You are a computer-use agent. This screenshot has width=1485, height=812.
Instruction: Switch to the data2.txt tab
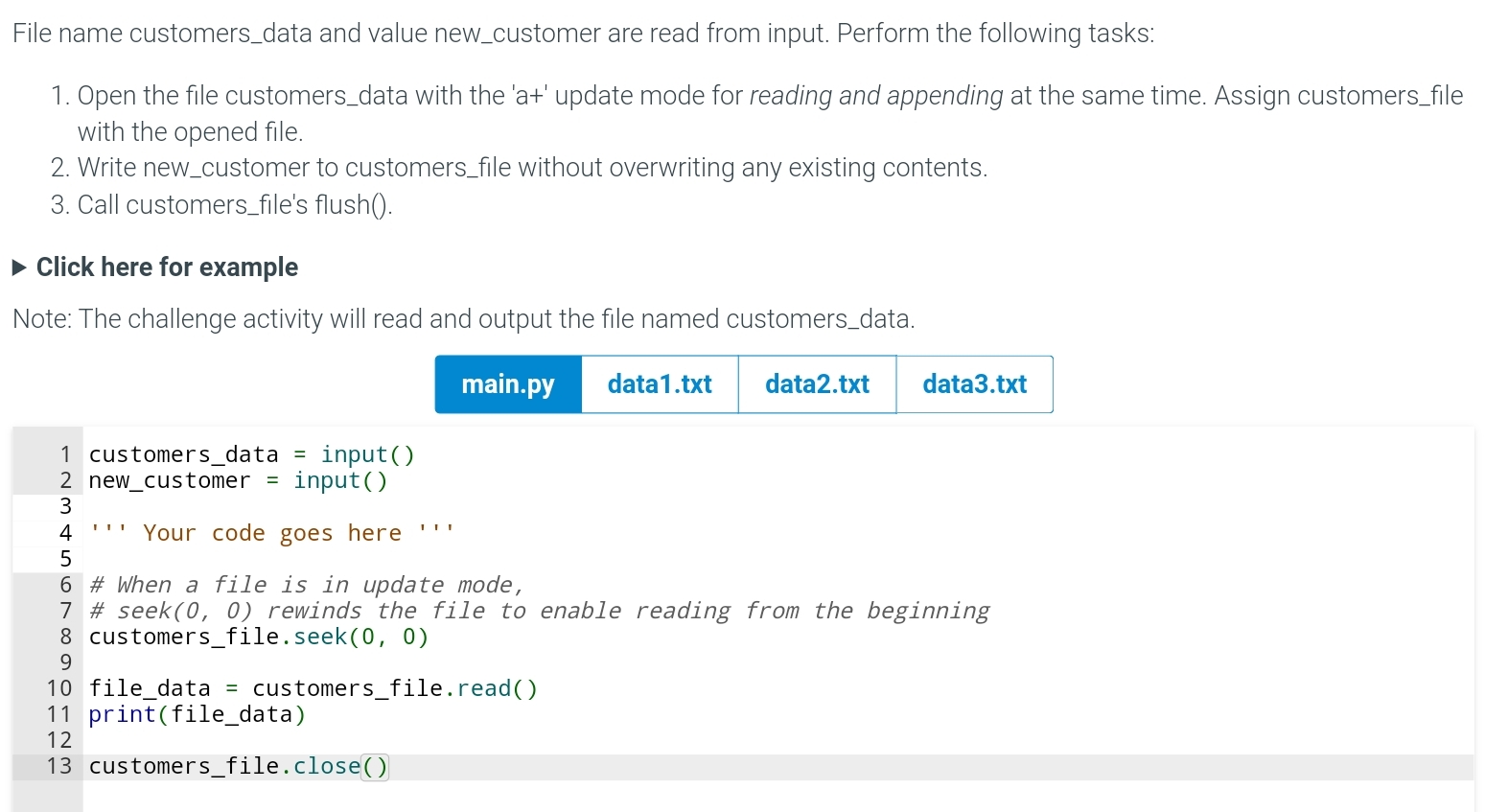click(x=816, y=383)
